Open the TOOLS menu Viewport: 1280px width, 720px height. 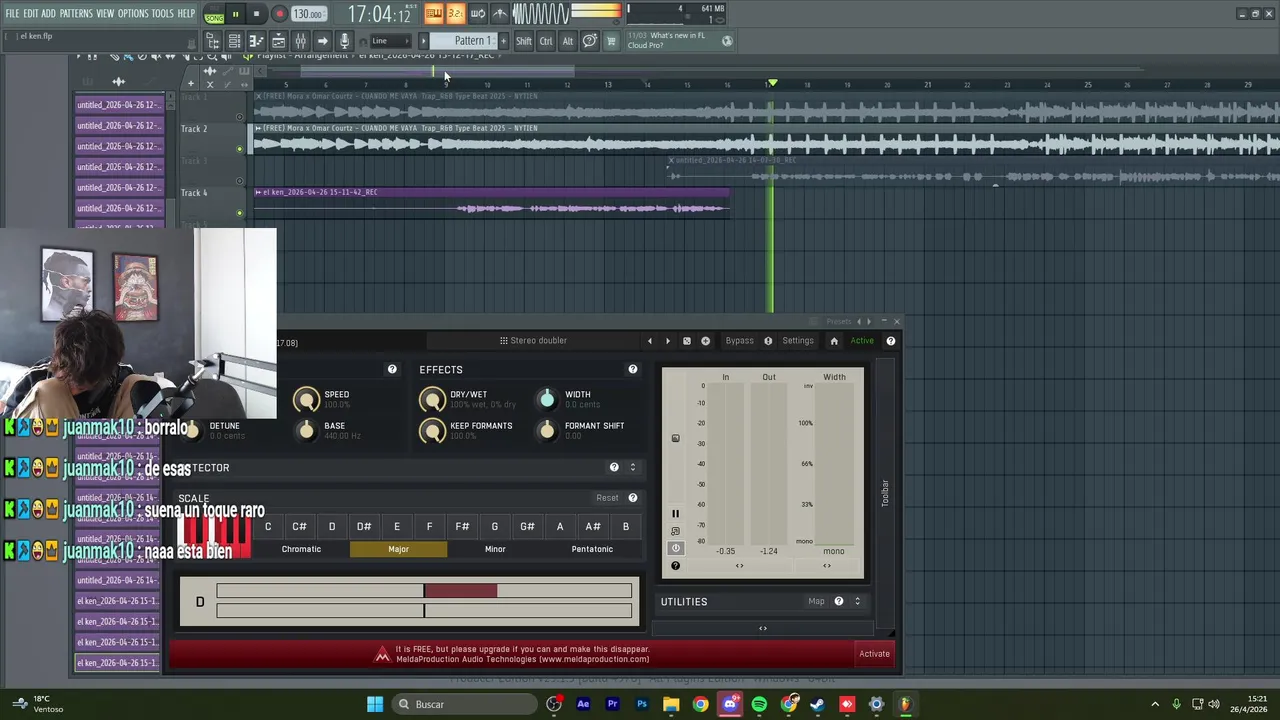tap(163, 14)
